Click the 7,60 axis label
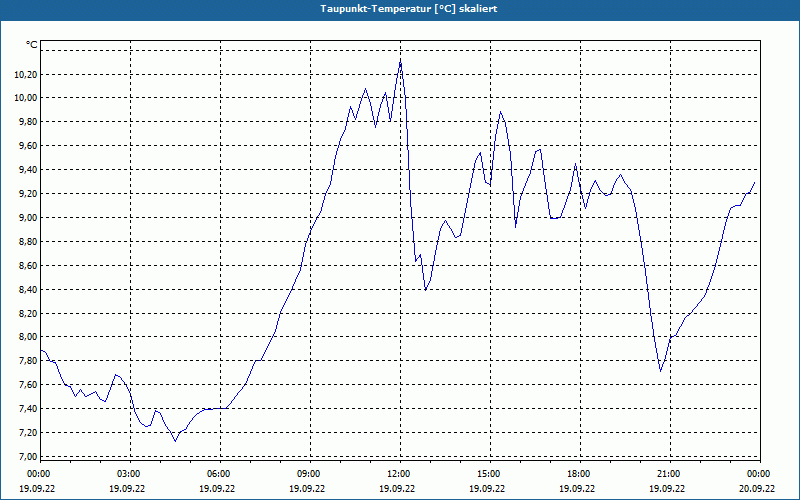 pos(28,385)
